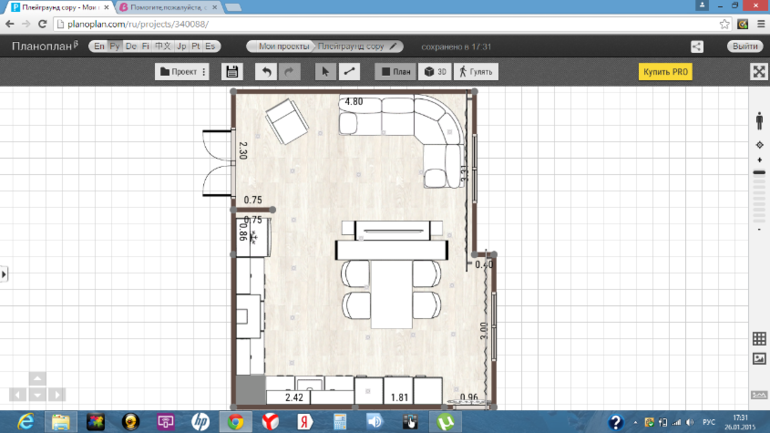This screenshot has width=770, height=433.
Task: Switch the interface language to En
Action: [x=99, y=46]
